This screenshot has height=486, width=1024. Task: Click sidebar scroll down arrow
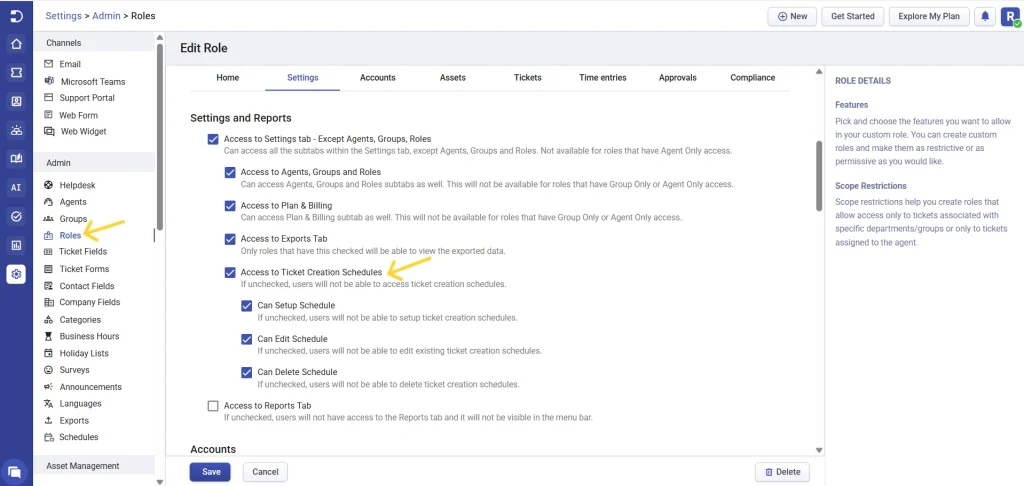(160, 481)
